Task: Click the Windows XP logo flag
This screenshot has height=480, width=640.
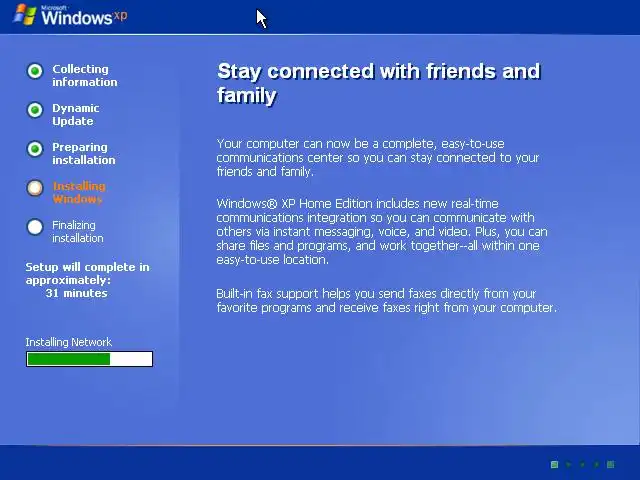Action: coord(25,15)
